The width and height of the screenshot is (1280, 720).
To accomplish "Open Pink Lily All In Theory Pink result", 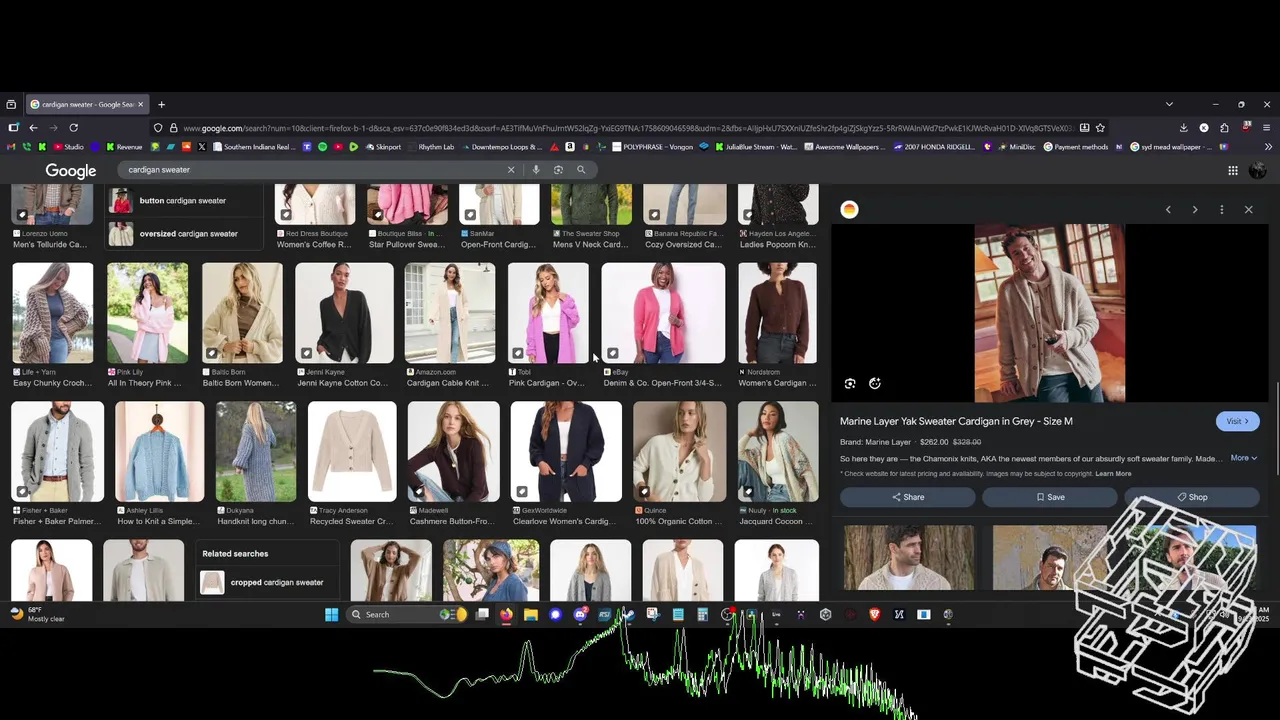I will (x=147, y=313).
